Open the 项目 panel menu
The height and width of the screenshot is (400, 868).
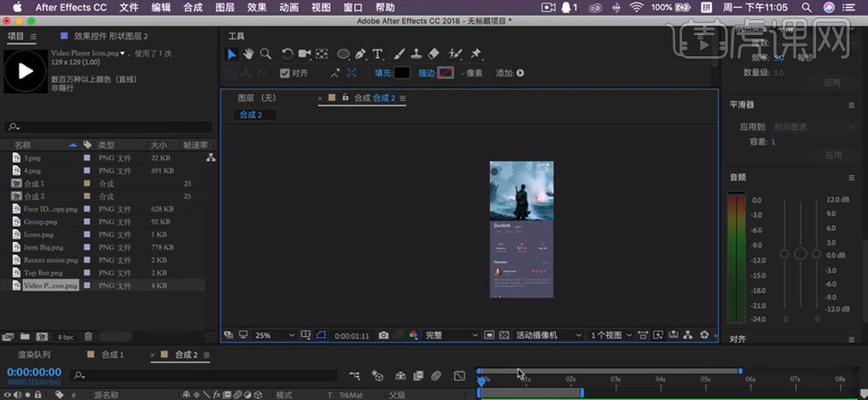pyautogui.click(x=33, y=36)
